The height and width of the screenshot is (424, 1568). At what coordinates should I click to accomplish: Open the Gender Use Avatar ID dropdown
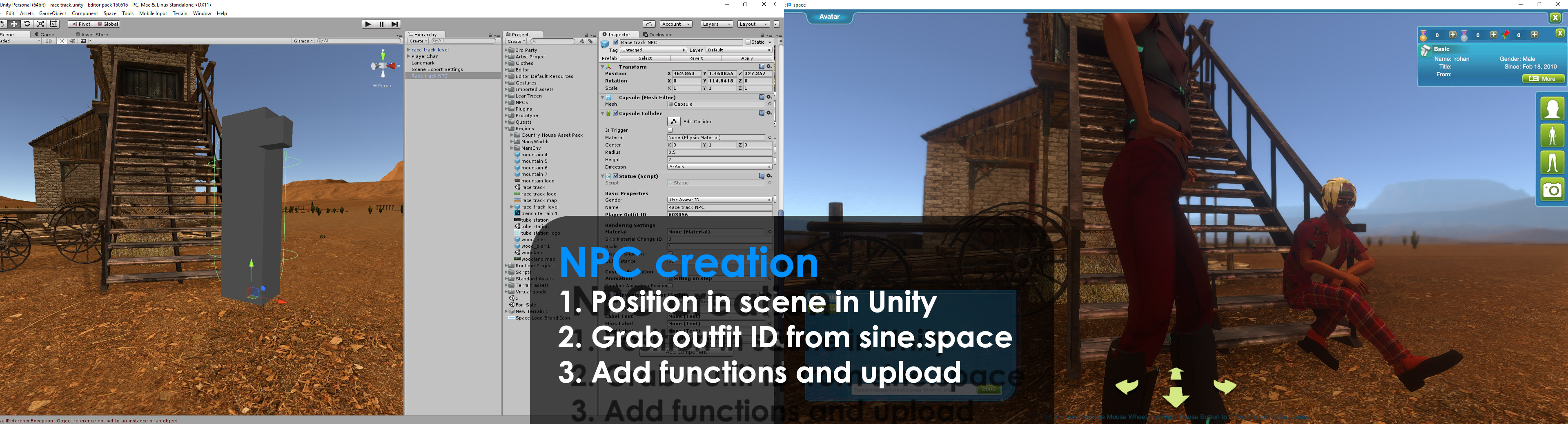click(719, 200)
